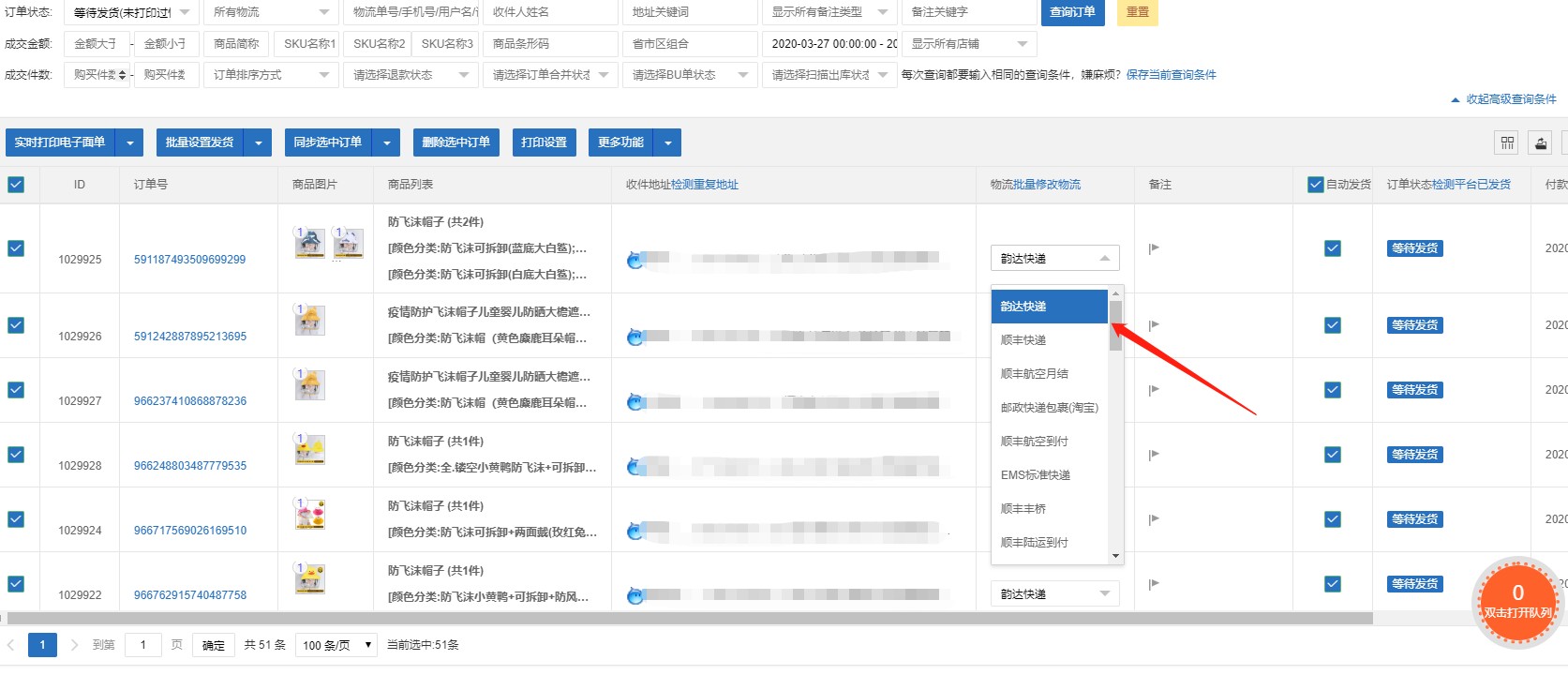Open product thumbnail for order 1029926
The width and height of the screenshot is (1568, 690).
(309, 322)
